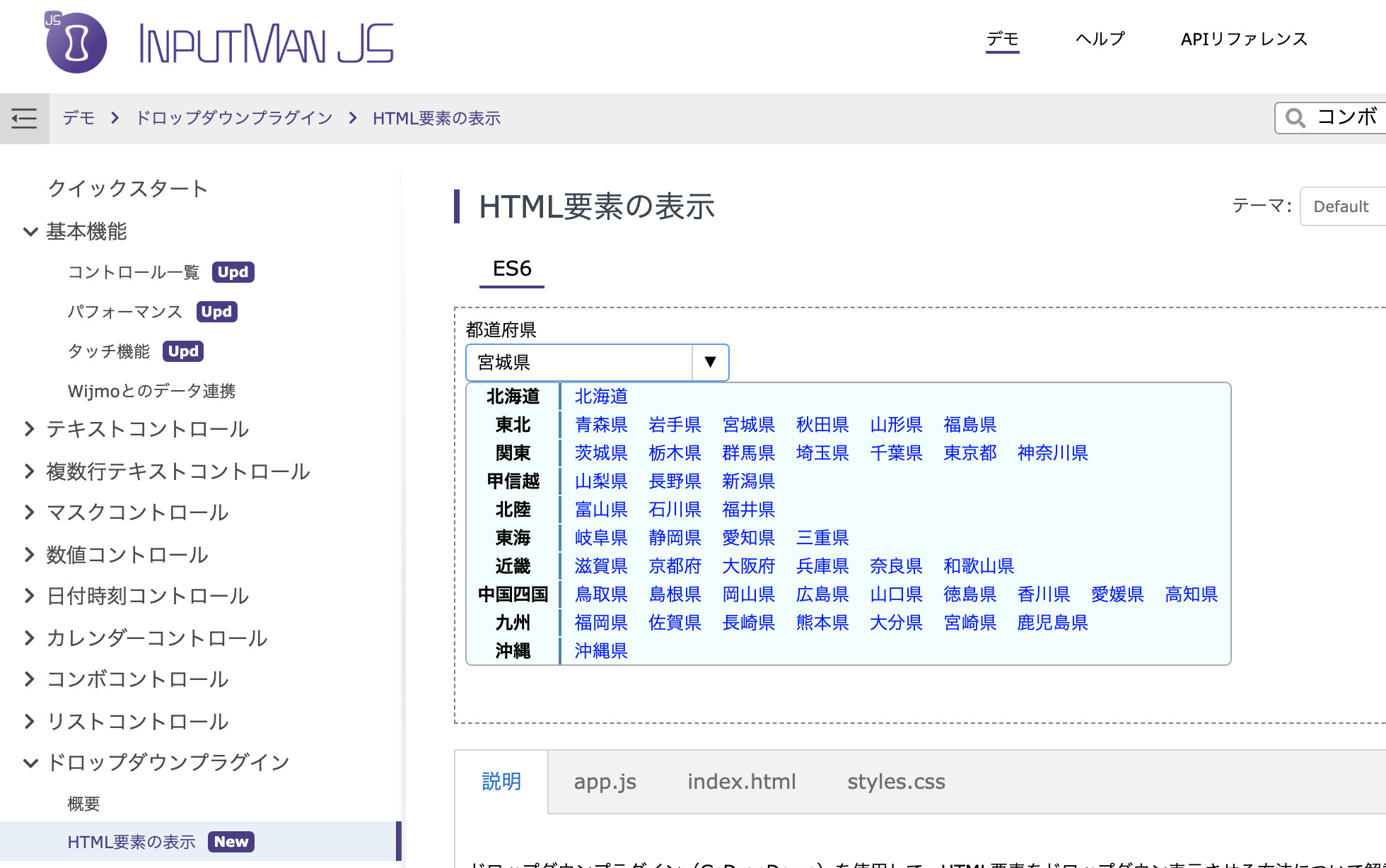Screen dimensions: 1386x868
Task: Open the テーマ Default theme selector
Action: 1342,206
